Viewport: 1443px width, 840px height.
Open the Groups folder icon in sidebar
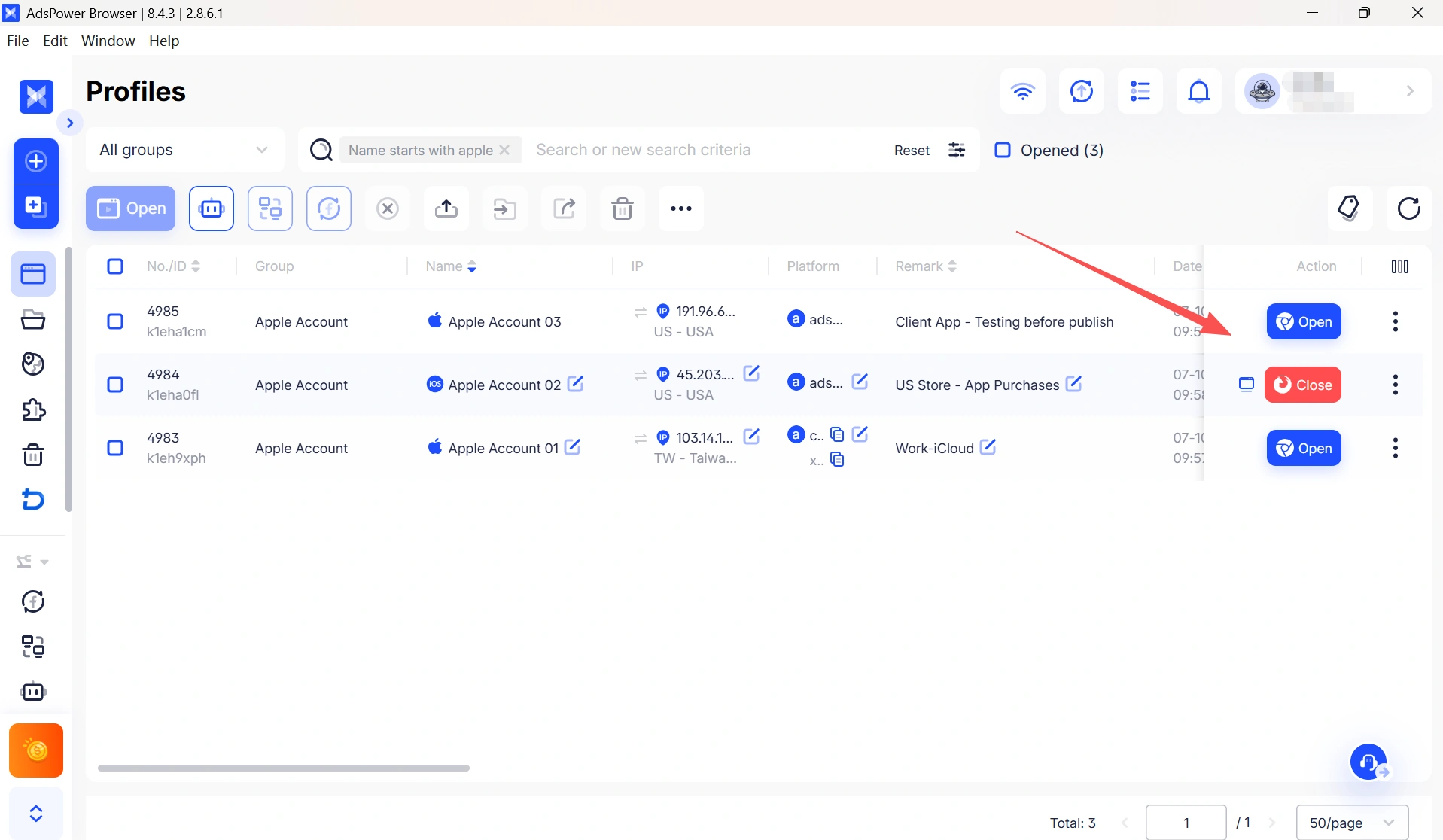[33, 319]
